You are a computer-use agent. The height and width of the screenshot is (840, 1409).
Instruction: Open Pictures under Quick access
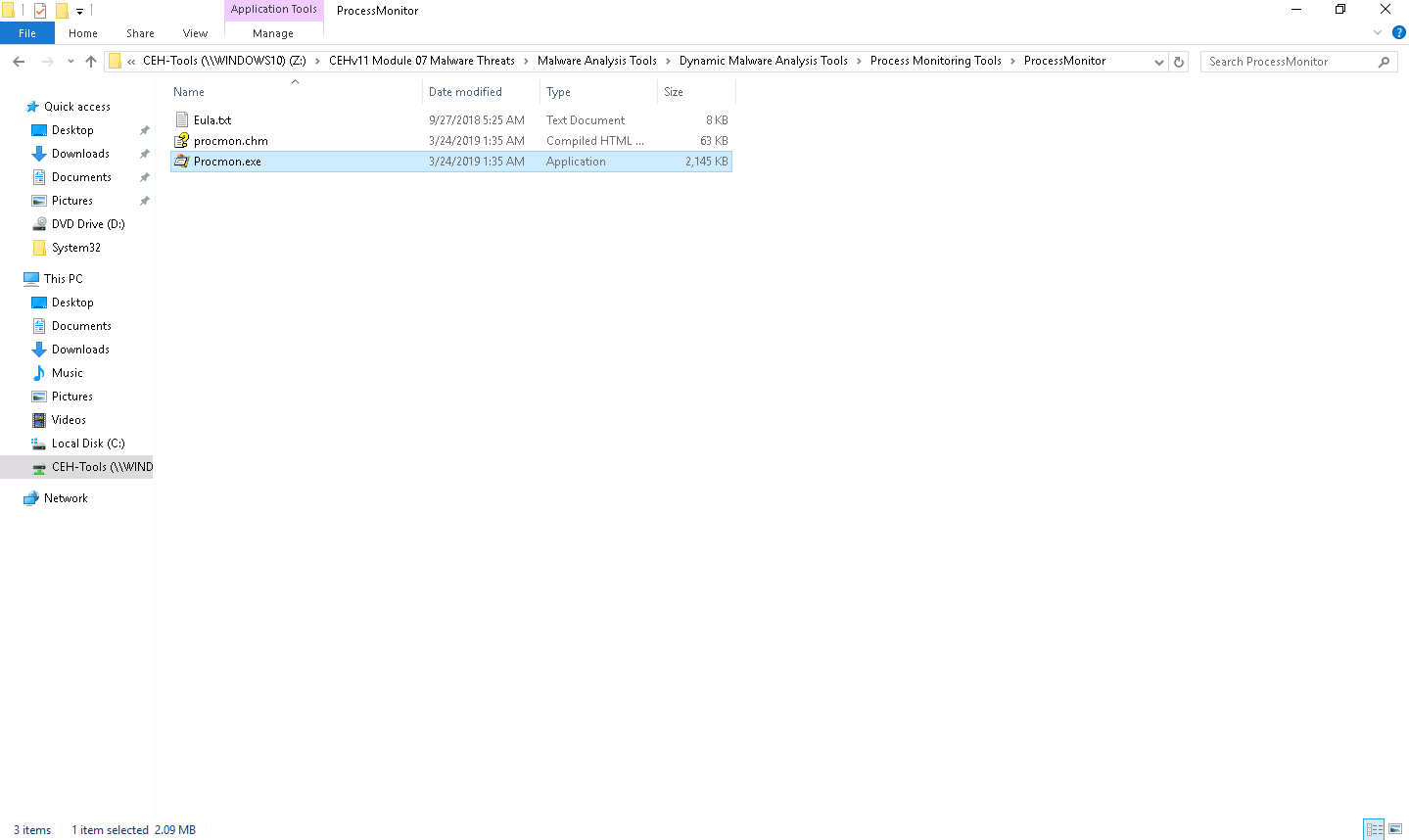(x=72, y=201)
